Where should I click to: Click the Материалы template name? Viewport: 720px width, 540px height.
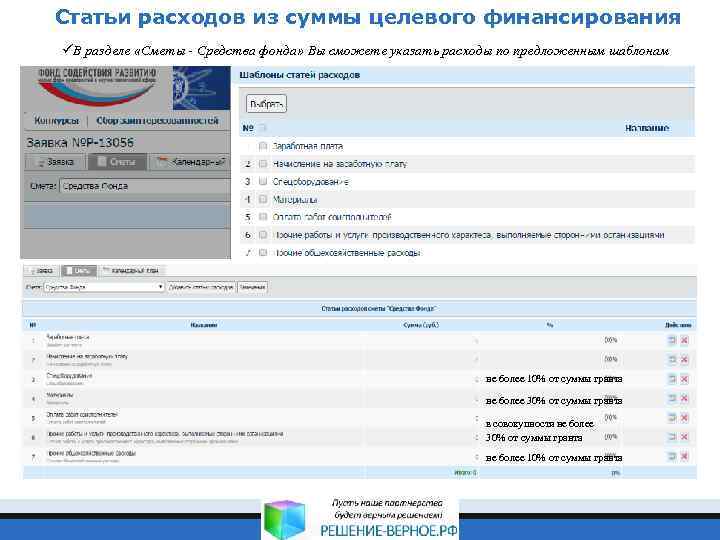(295, 200)
